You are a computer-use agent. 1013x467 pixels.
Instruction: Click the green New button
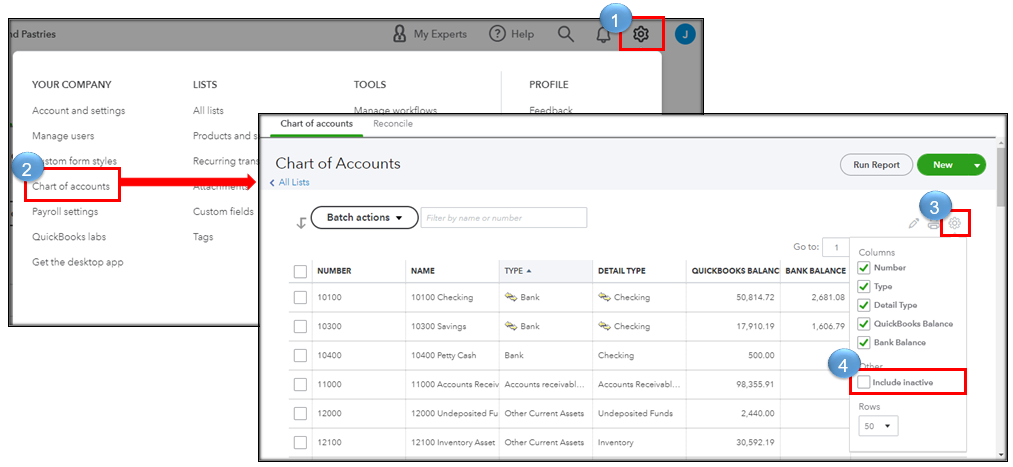943,165
